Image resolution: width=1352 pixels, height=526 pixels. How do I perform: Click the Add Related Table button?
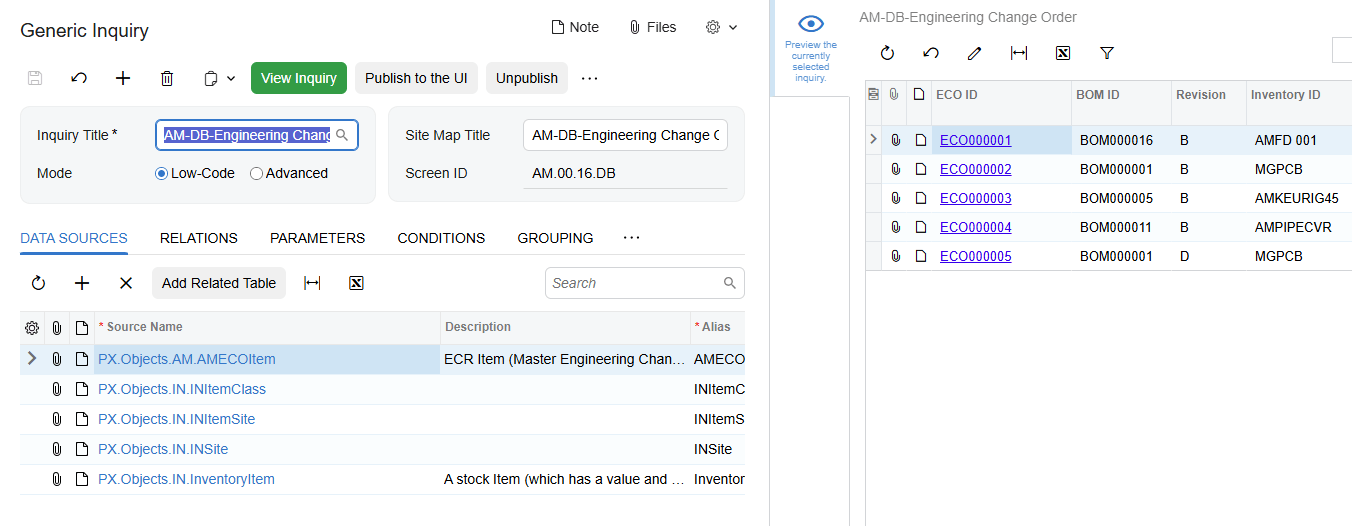(x=219, y=283)
